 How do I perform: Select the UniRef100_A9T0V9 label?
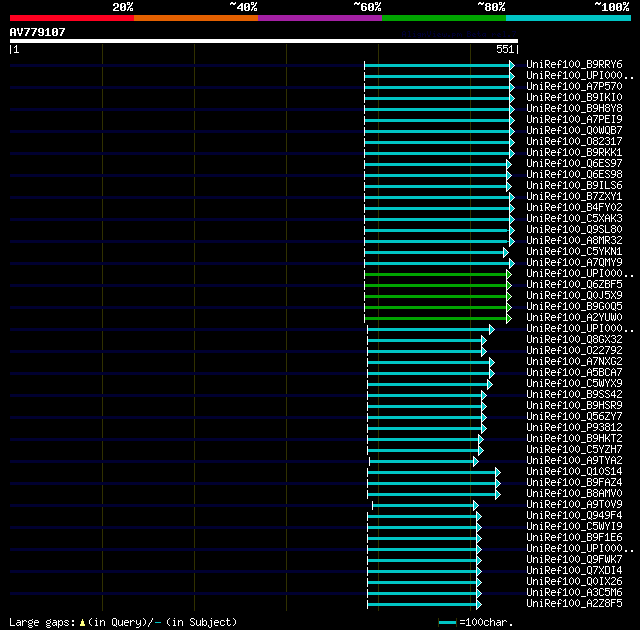pos(574,505)
